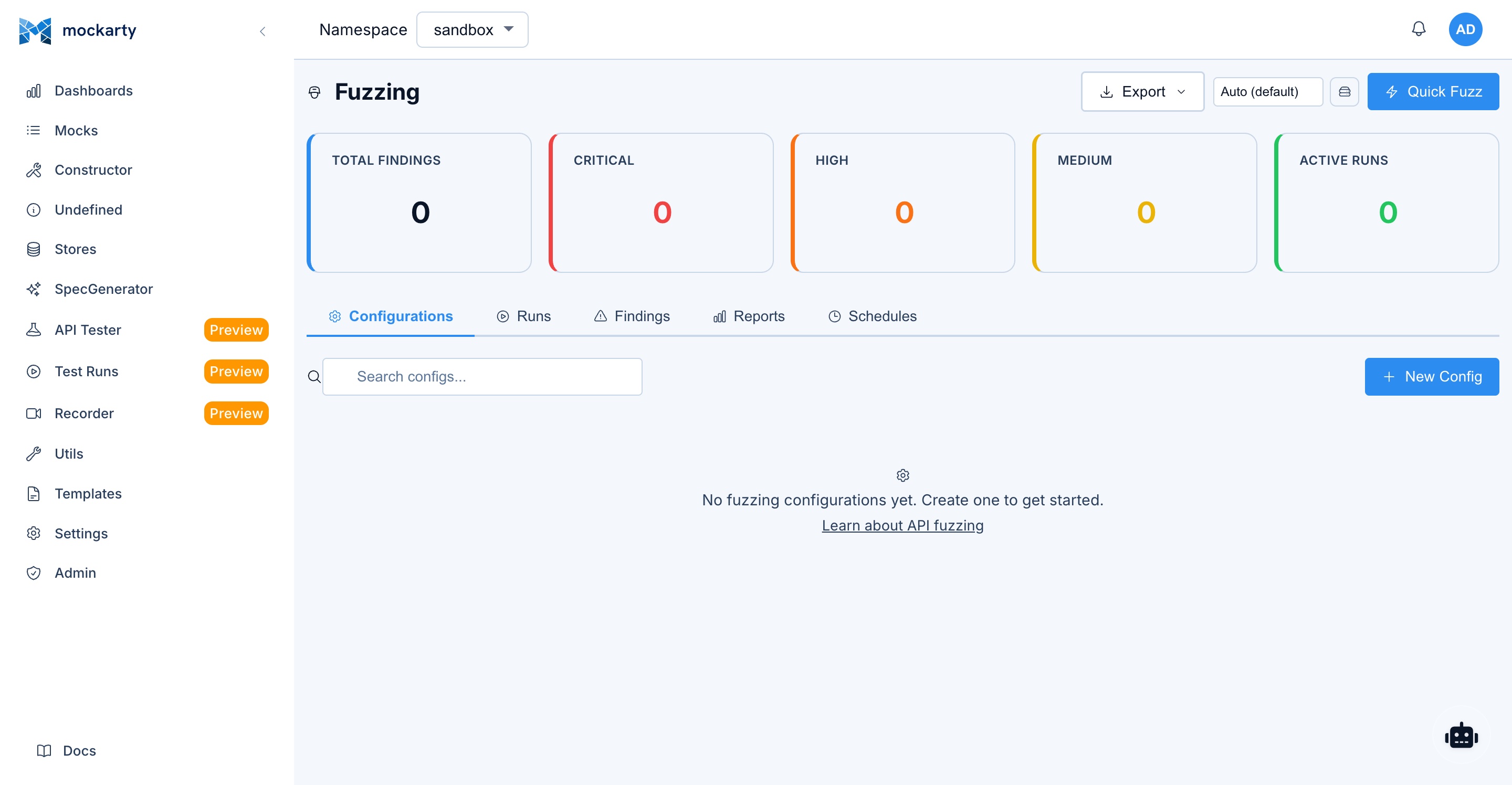Image resolution: width=1512 pixels, height=785 pixels.
Task: Click the Settings gear icon in sidebar
Action: [34, 533]
